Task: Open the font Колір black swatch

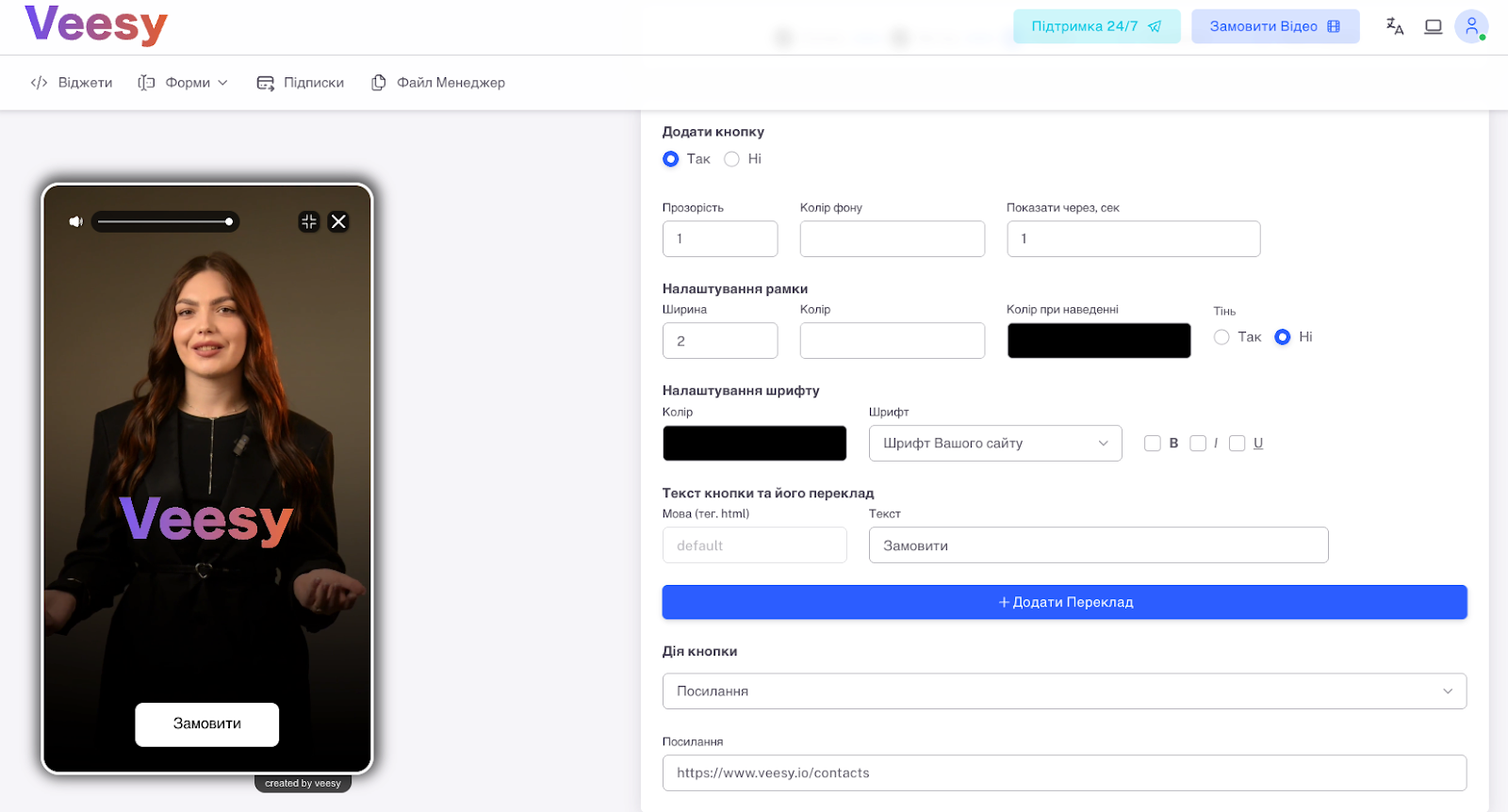Action: (755, 444)
